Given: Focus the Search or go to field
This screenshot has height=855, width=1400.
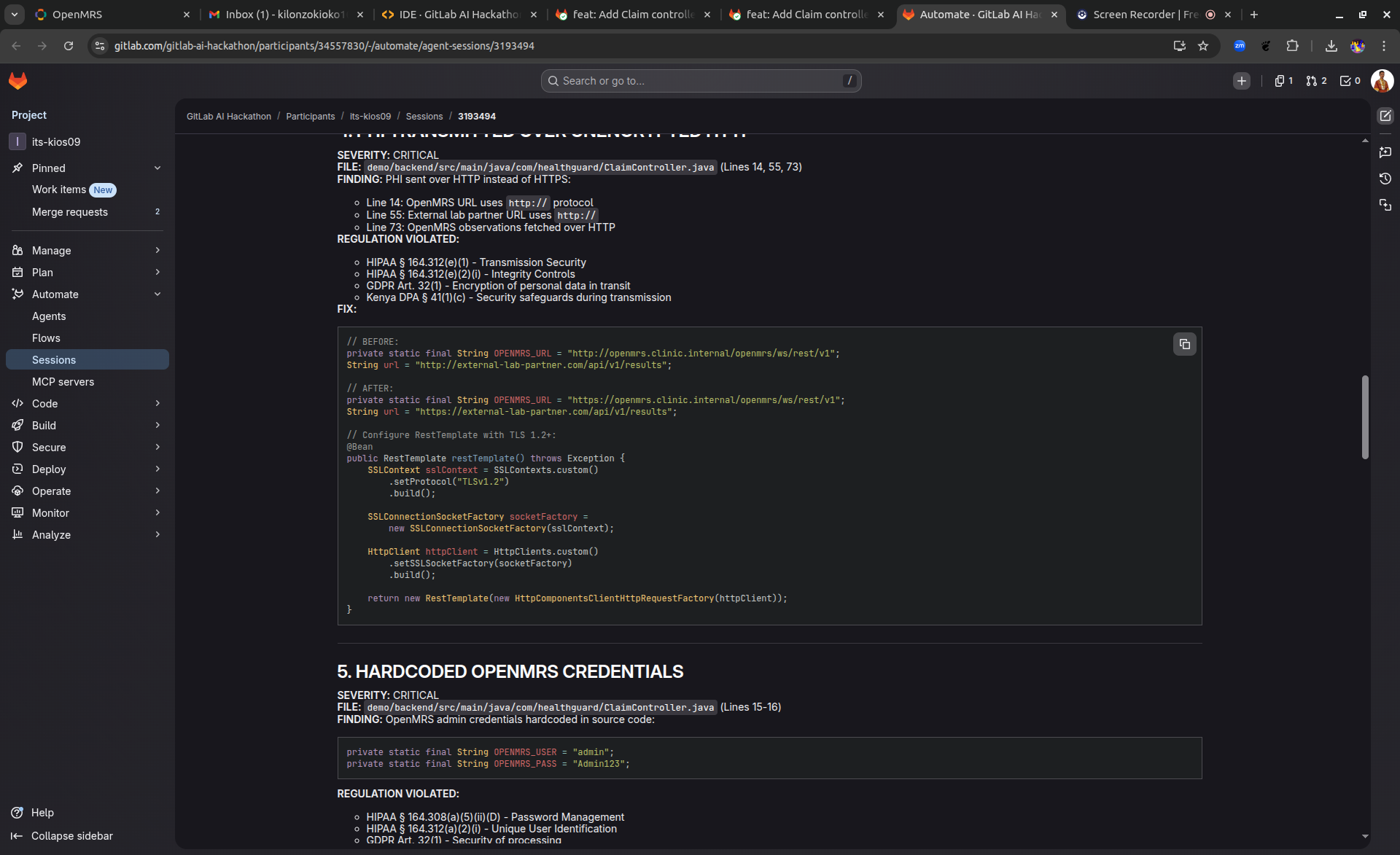Looking at the screenshot, I should click(700, 81).
